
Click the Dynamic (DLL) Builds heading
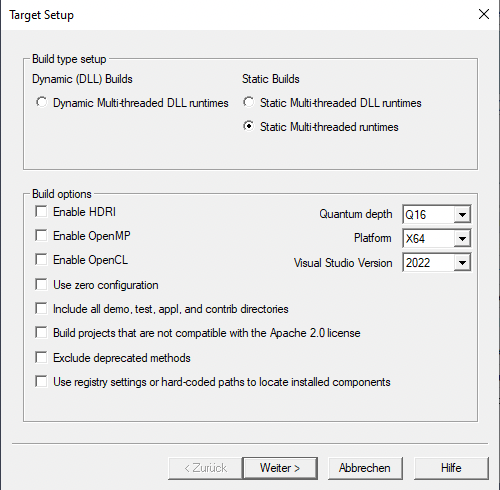[82, 79]
